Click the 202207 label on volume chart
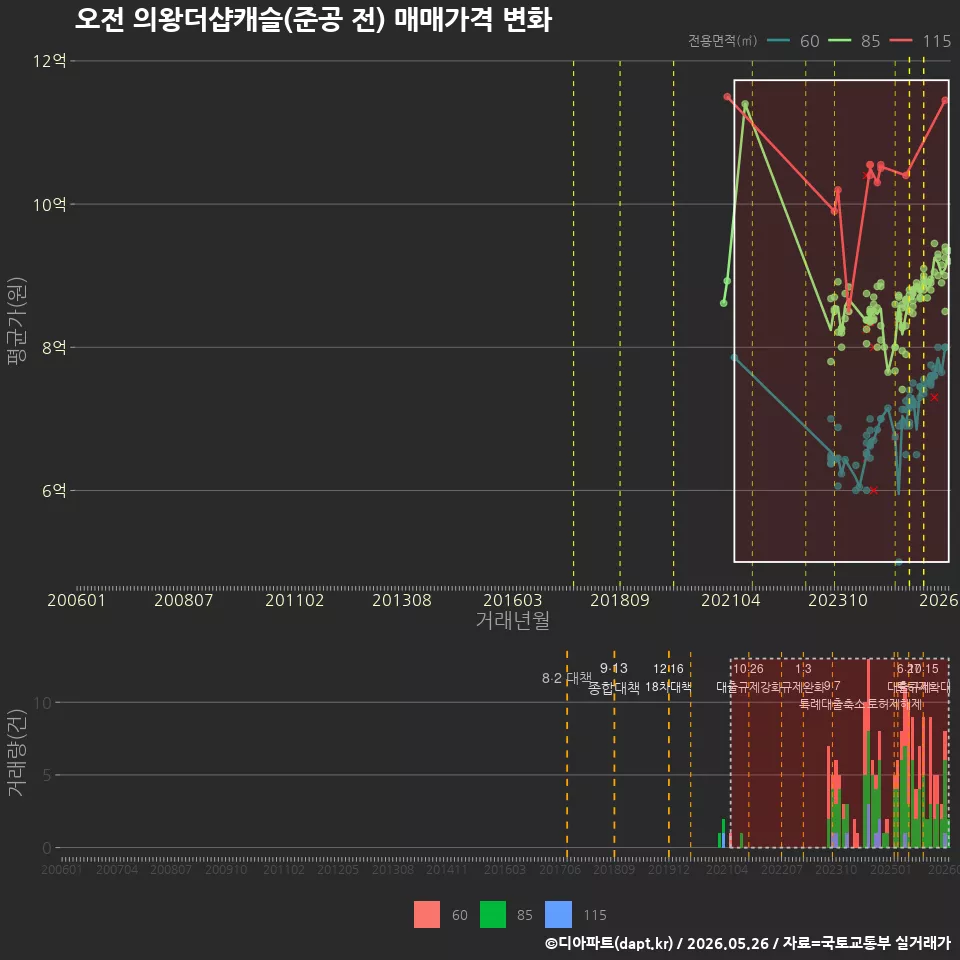960x960 pixels. 781,869
